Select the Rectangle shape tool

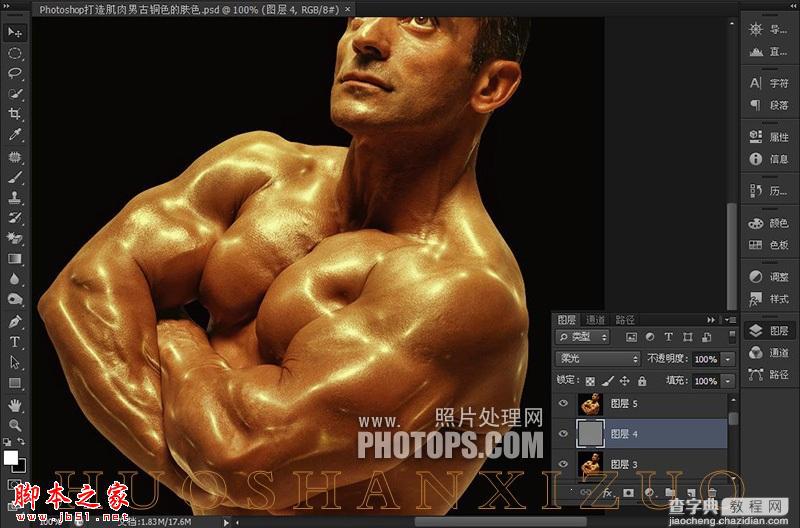click(x=15, y=383)
